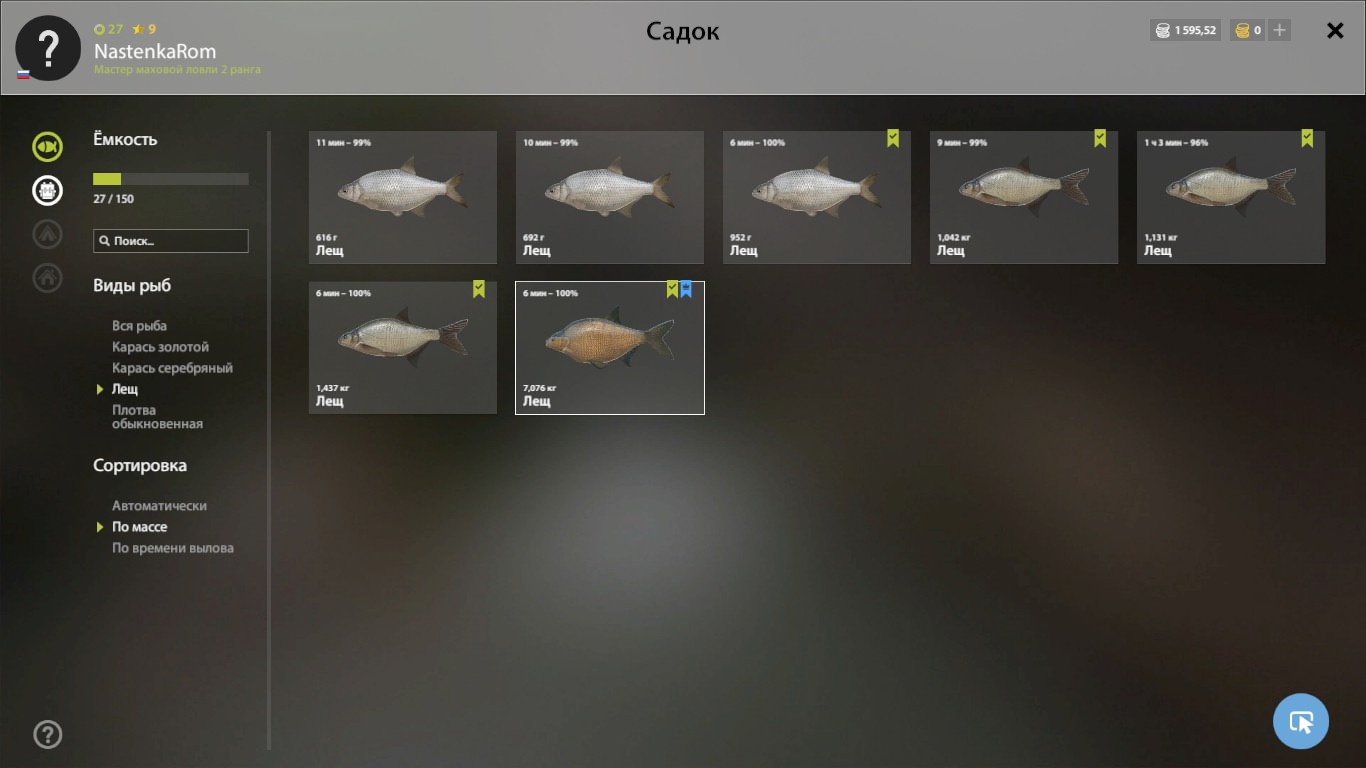The image size is (1366, 768).
Task: Toggle green check mark on 1,437 kg bream
Action: pyautogui.click(x=479, y=289)
